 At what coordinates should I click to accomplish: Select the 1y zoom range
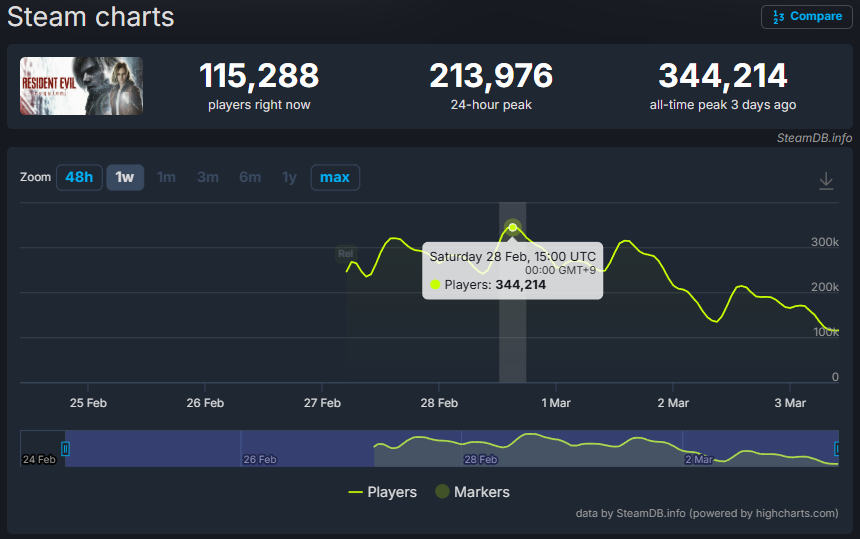tap(289, 177)
